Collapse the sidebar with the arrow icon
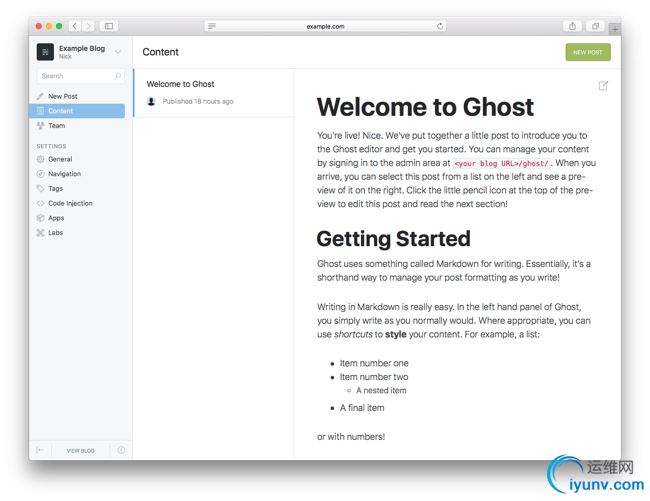Screen dimensions: 650x501 (40, 450)
